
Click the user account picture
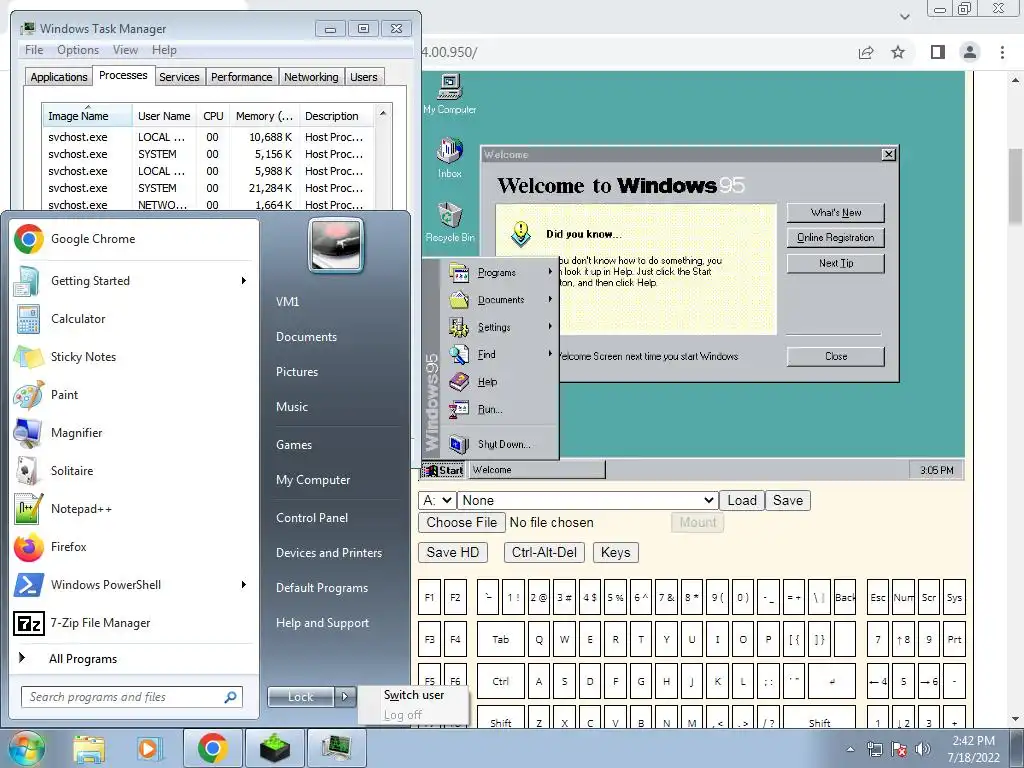(336, 246)
